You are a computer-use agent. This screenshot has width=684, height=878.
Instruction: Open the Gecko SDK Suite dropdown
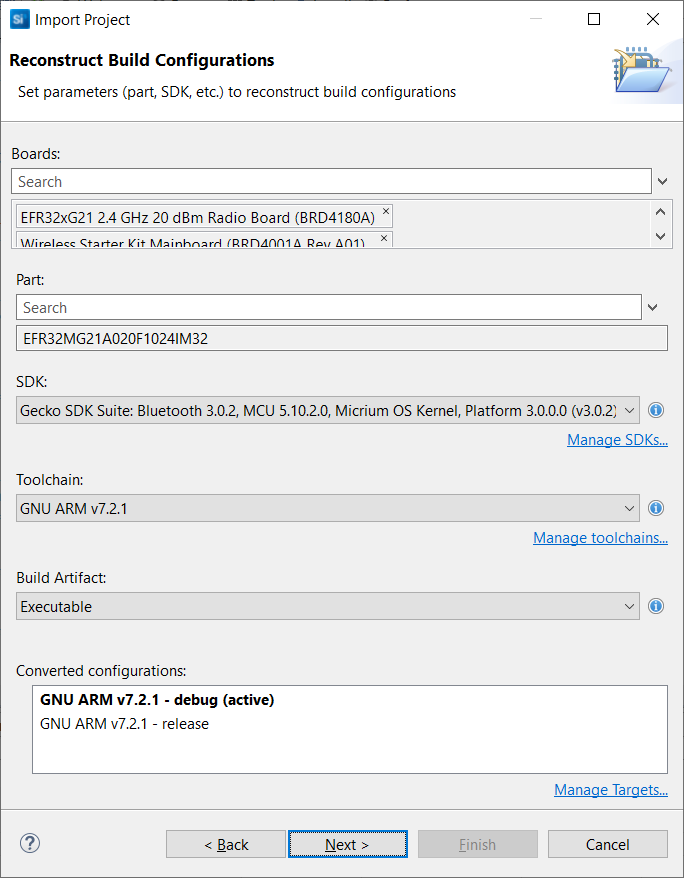[x=630, y=410]
